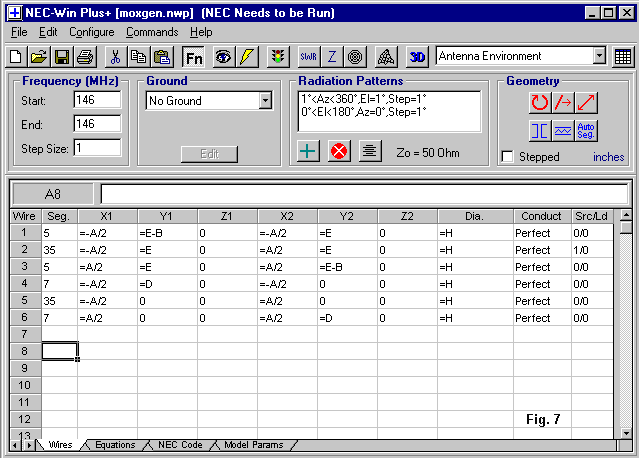Open the 3D view icon
Image resolution: width=639 pixels, height=458 pixels.
[x=418, y=57]
